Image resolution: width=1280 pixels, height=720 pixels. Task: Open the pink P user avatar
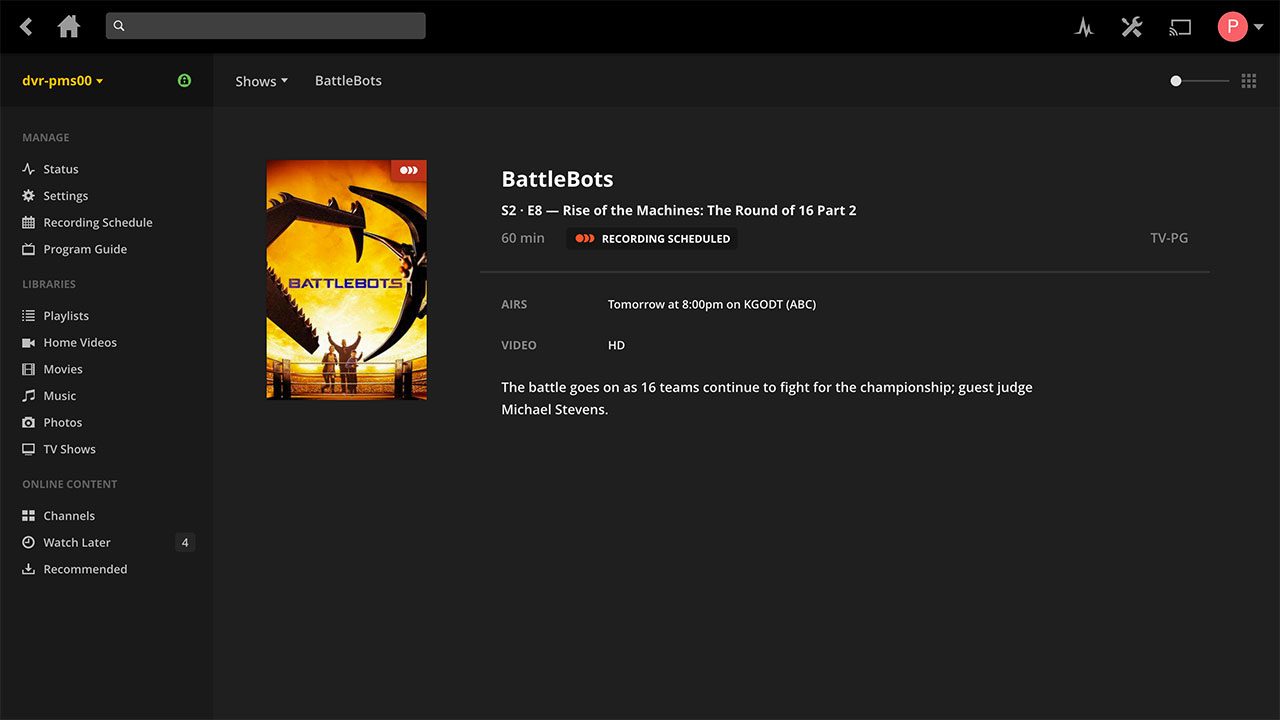coord(1232,27)
